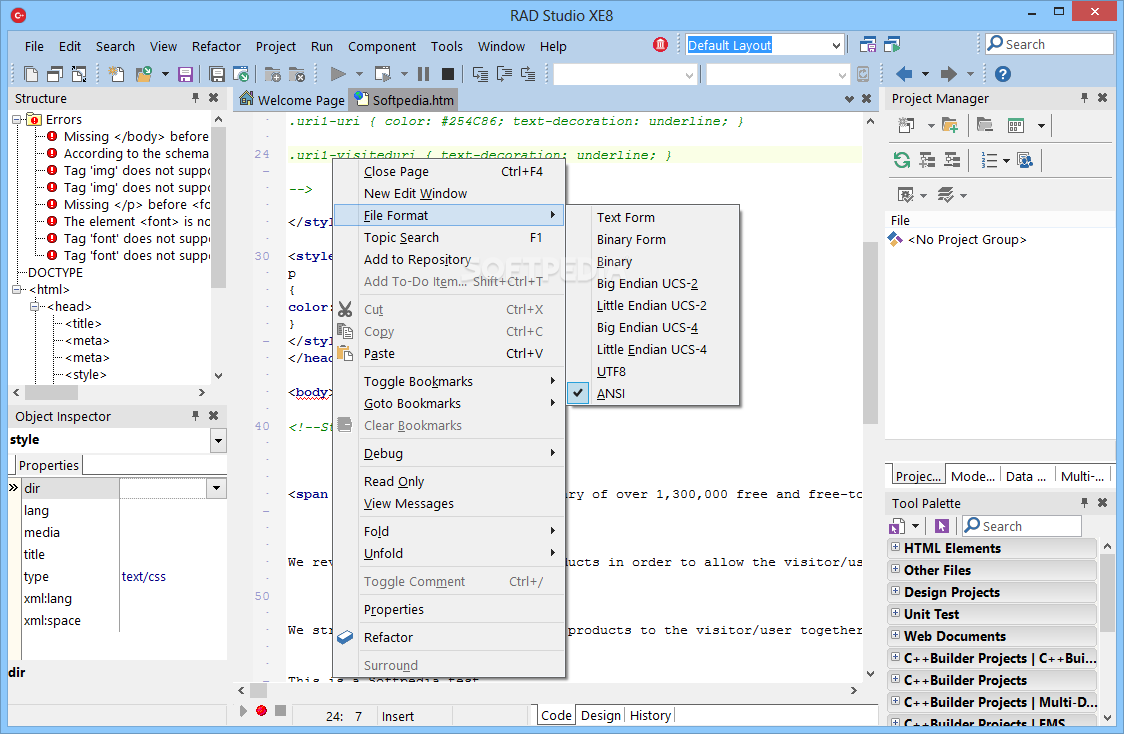Click the Structure panel horizontal scrollbar thumb

pos(51,393)
